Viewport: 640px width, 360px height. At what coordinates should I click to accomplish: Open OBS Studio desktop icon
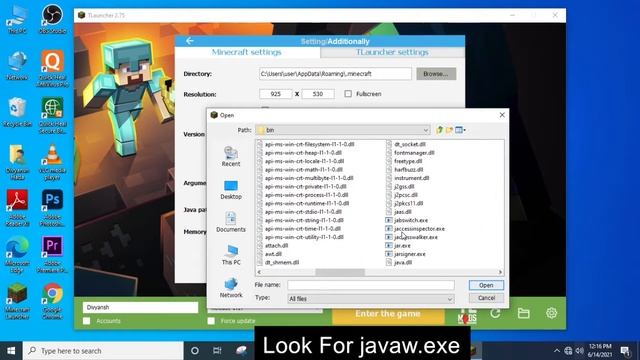(52, 19)
